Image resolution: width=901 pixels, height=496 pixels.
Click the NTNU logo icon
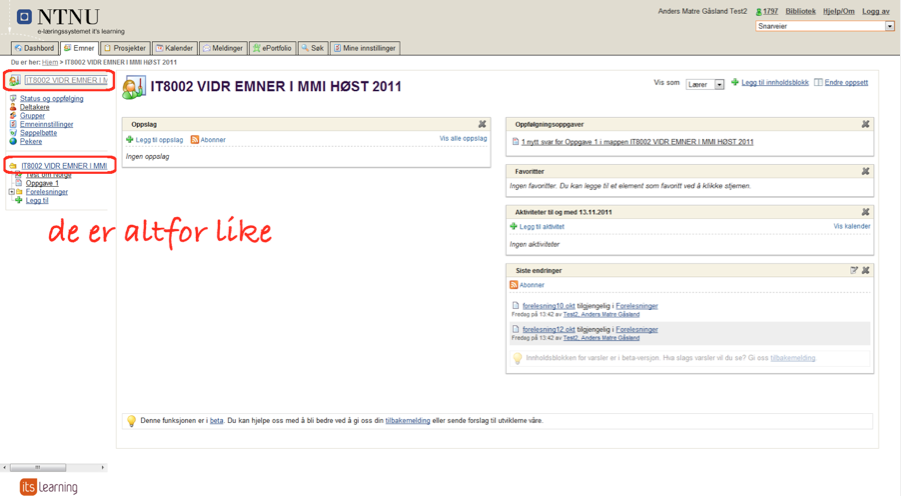pyautogui.click(x=24, y=17)
